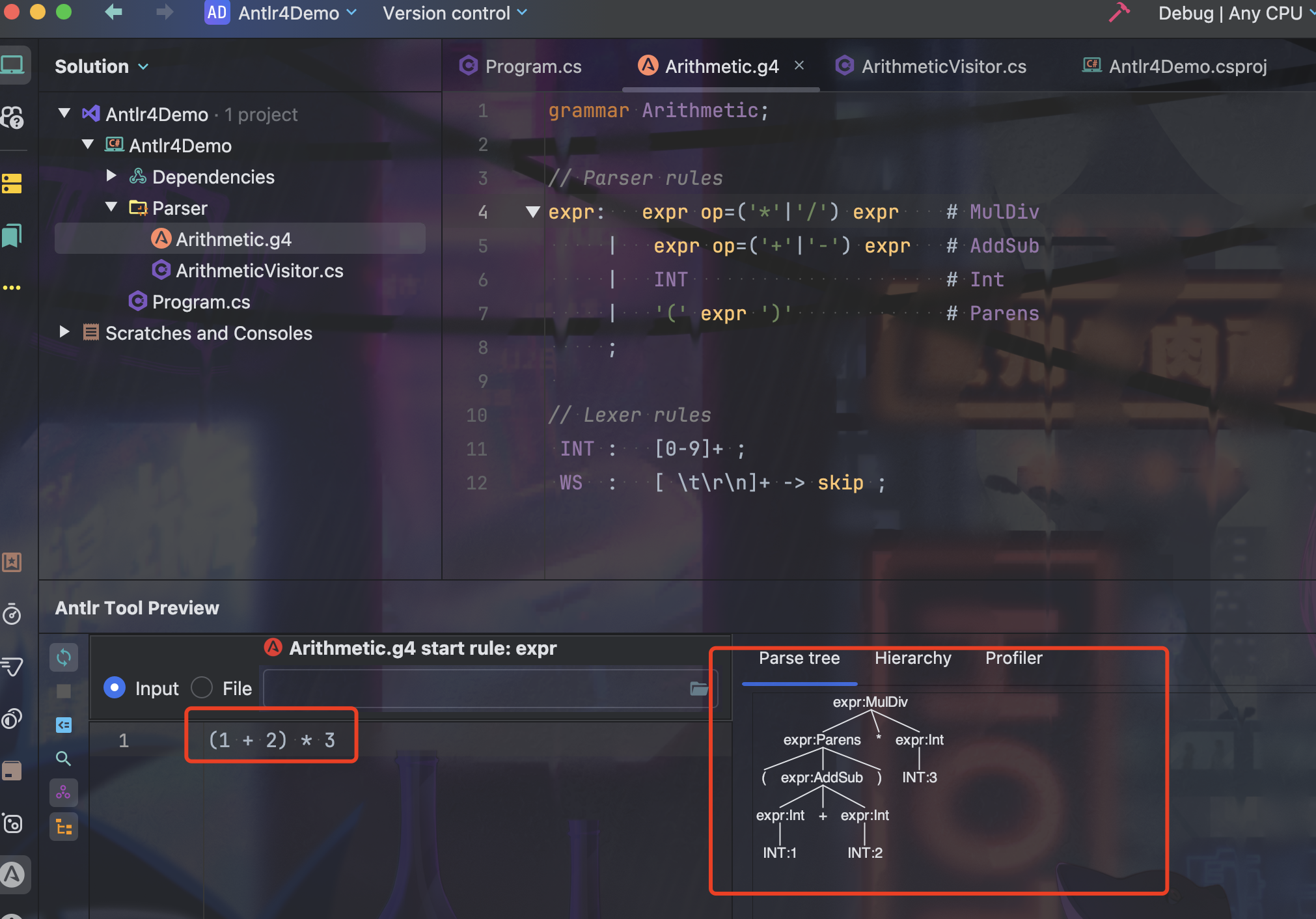Click the blue arrow-lines icon in the preview toolbar
Image resolution: width=1316 pixels, height=919 pixels.
(64, 724)
